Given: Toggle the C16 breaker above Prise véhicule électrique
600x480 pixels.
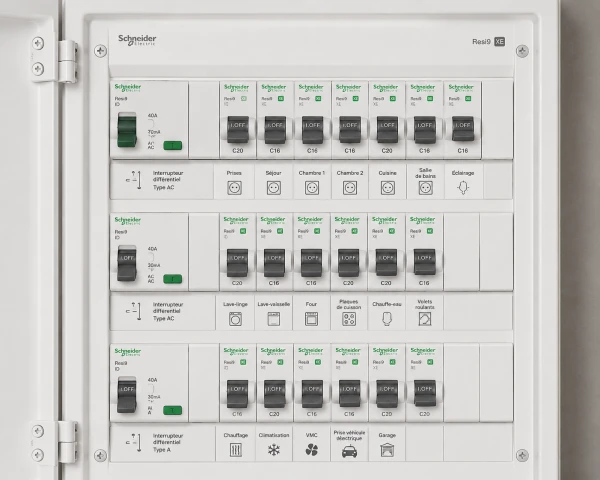Looking at the screenshot, I should tap(349, 393).
